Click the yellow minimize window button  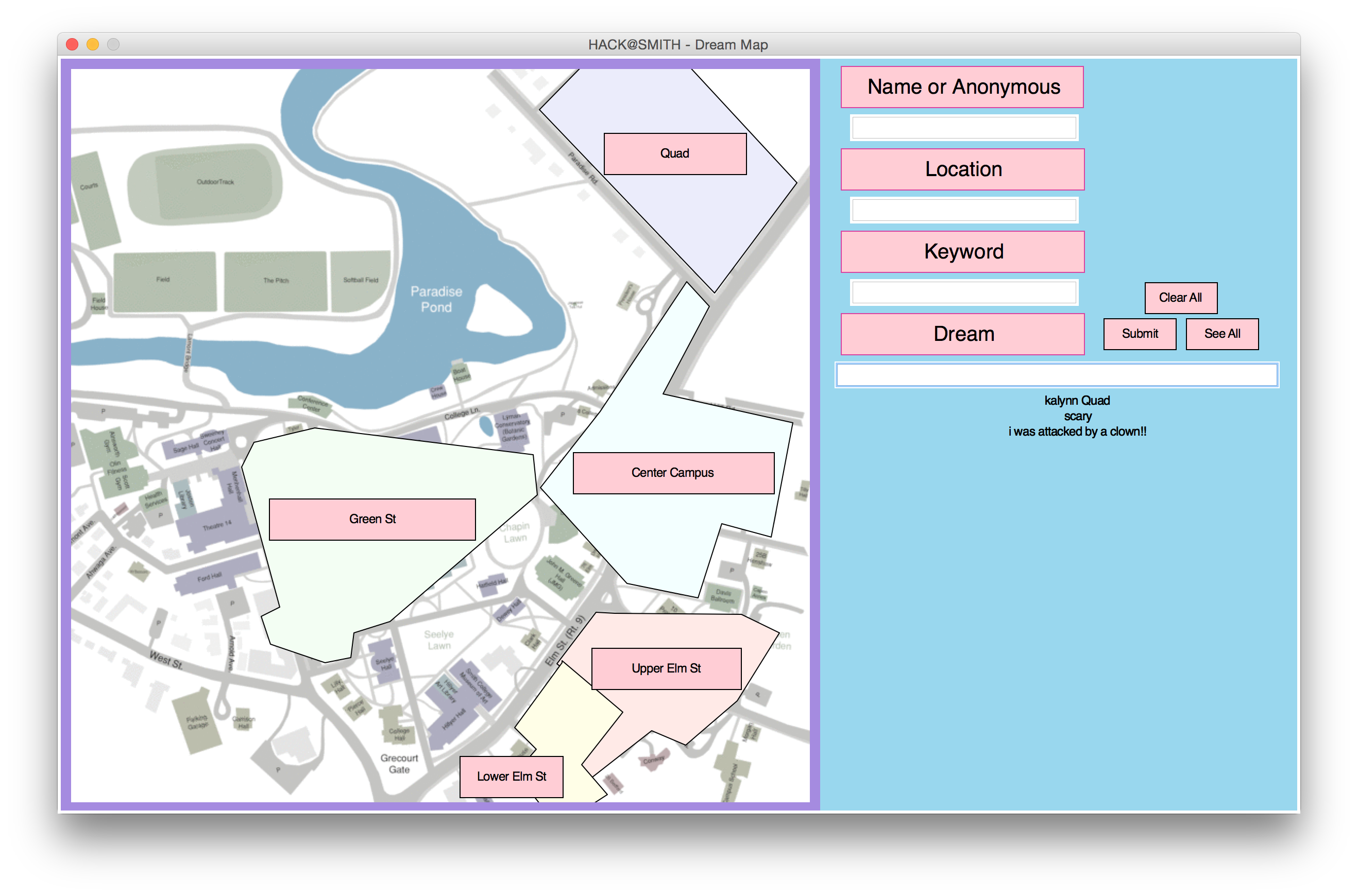[x=93, y=45]
